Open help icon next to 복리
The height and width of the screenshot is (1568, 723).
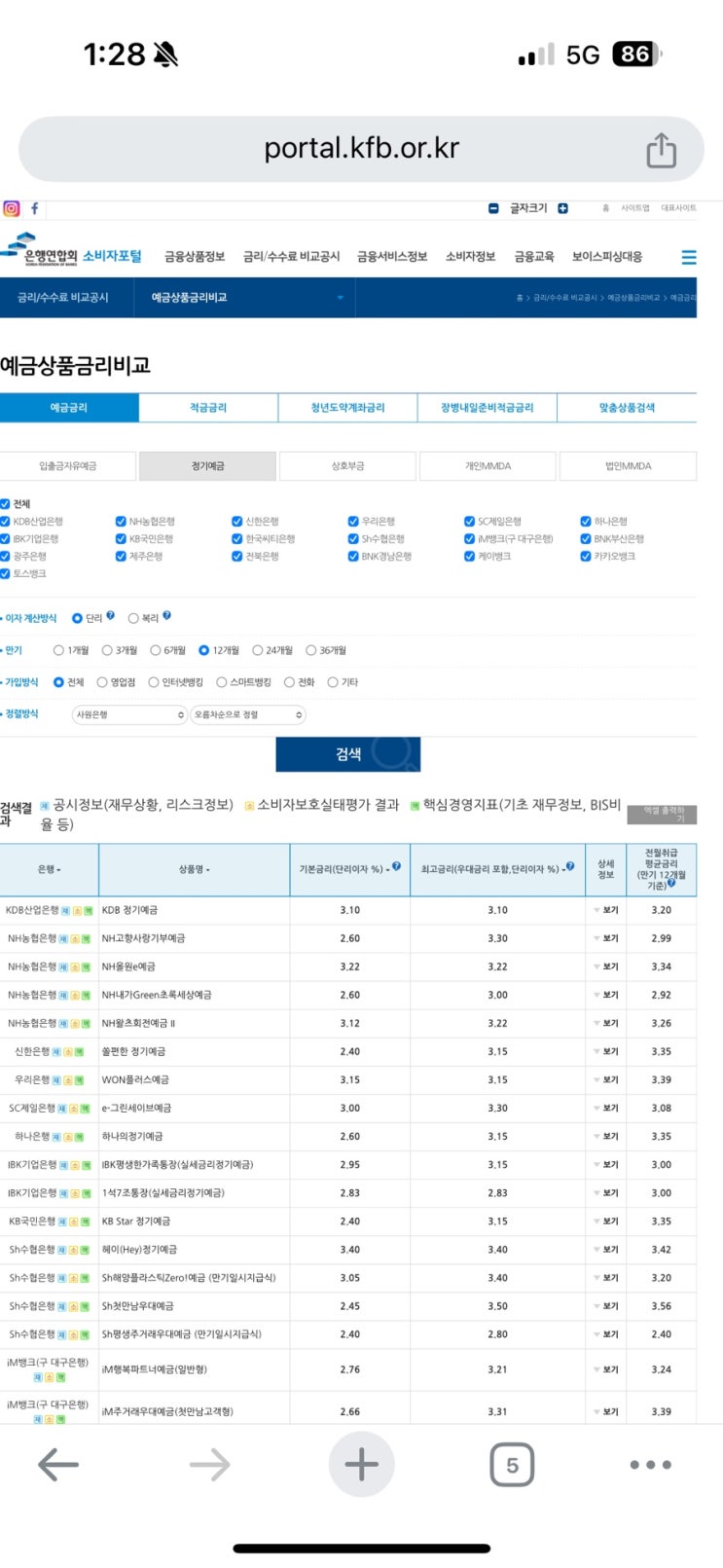166,615
